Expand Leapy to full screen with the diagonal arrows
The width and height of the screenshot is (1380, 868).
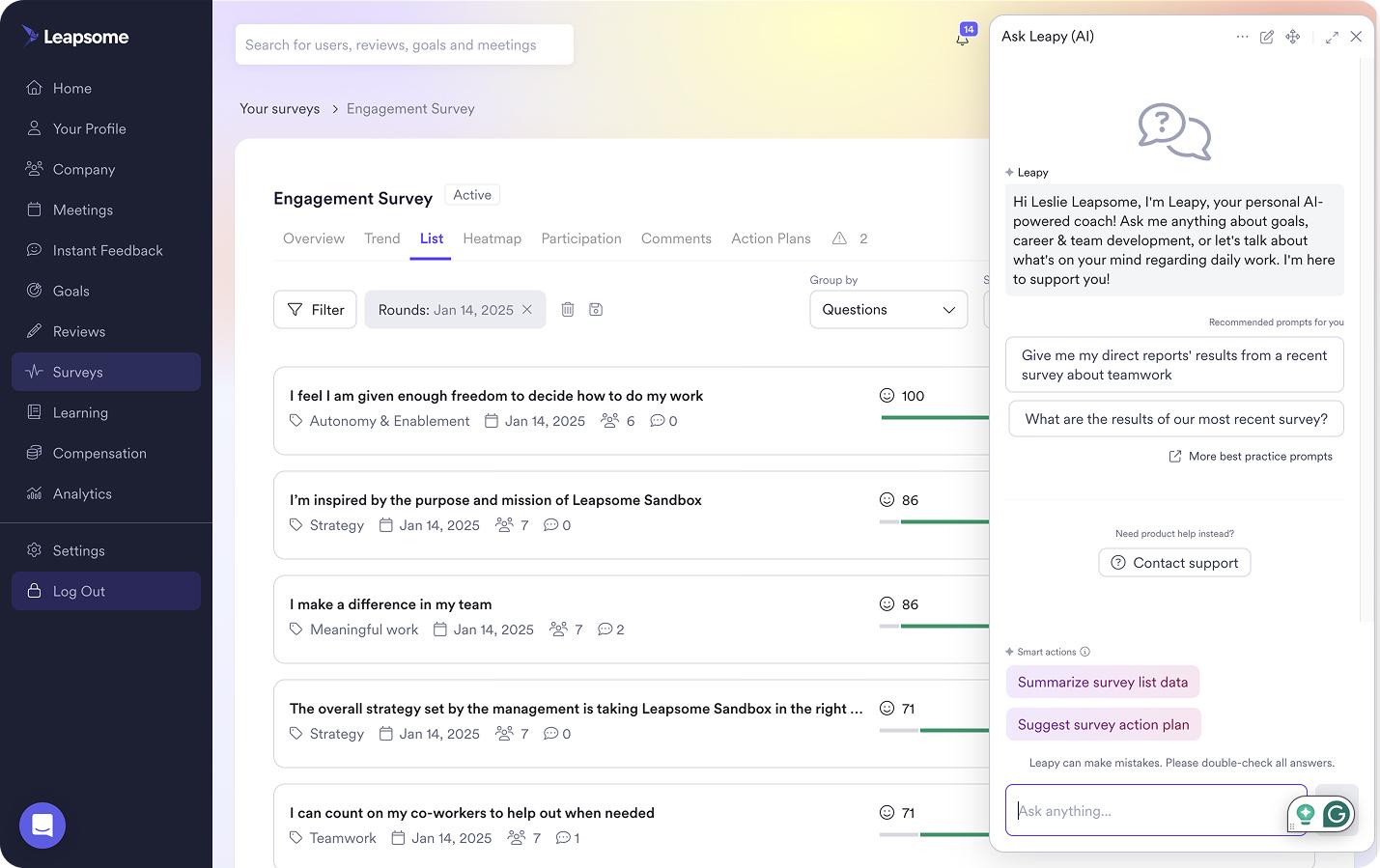click(x=1331, y=37)
